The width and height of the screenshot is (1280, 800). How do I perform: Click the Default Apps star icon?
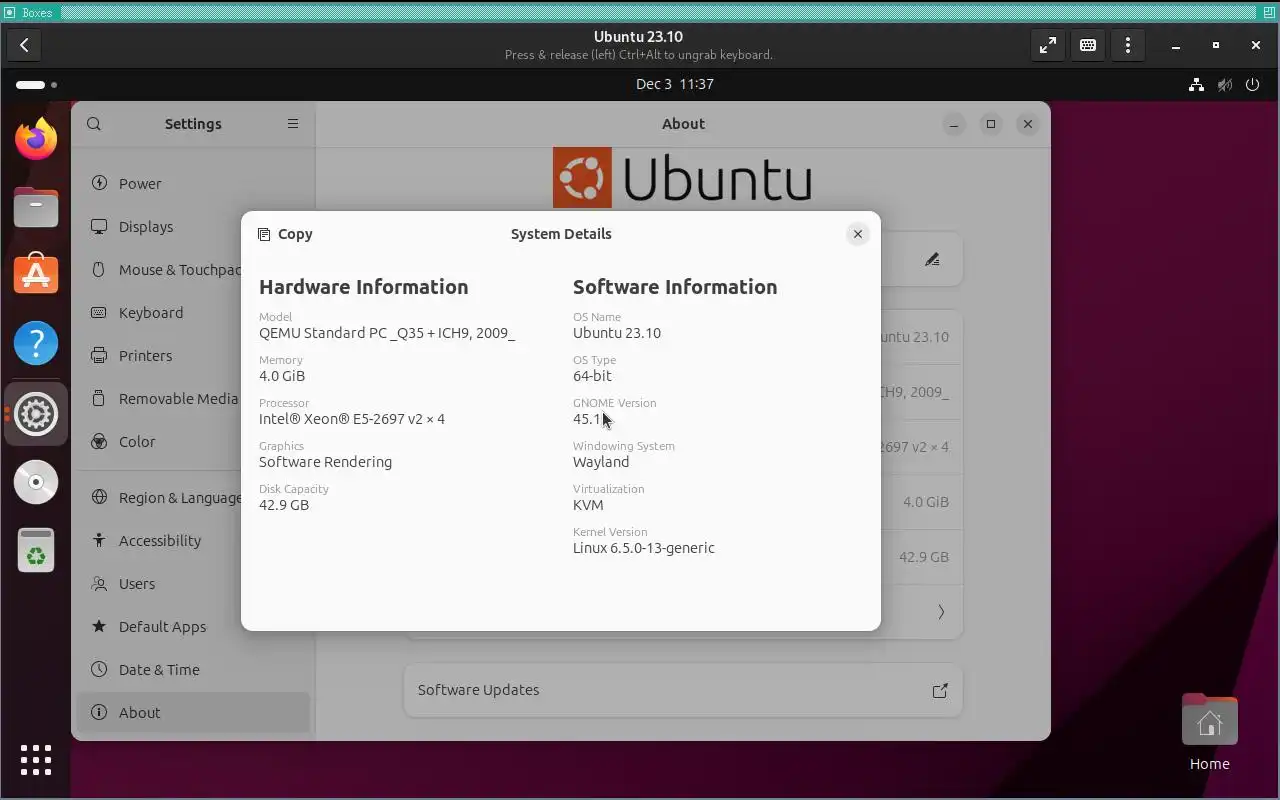tap(99, 626)
